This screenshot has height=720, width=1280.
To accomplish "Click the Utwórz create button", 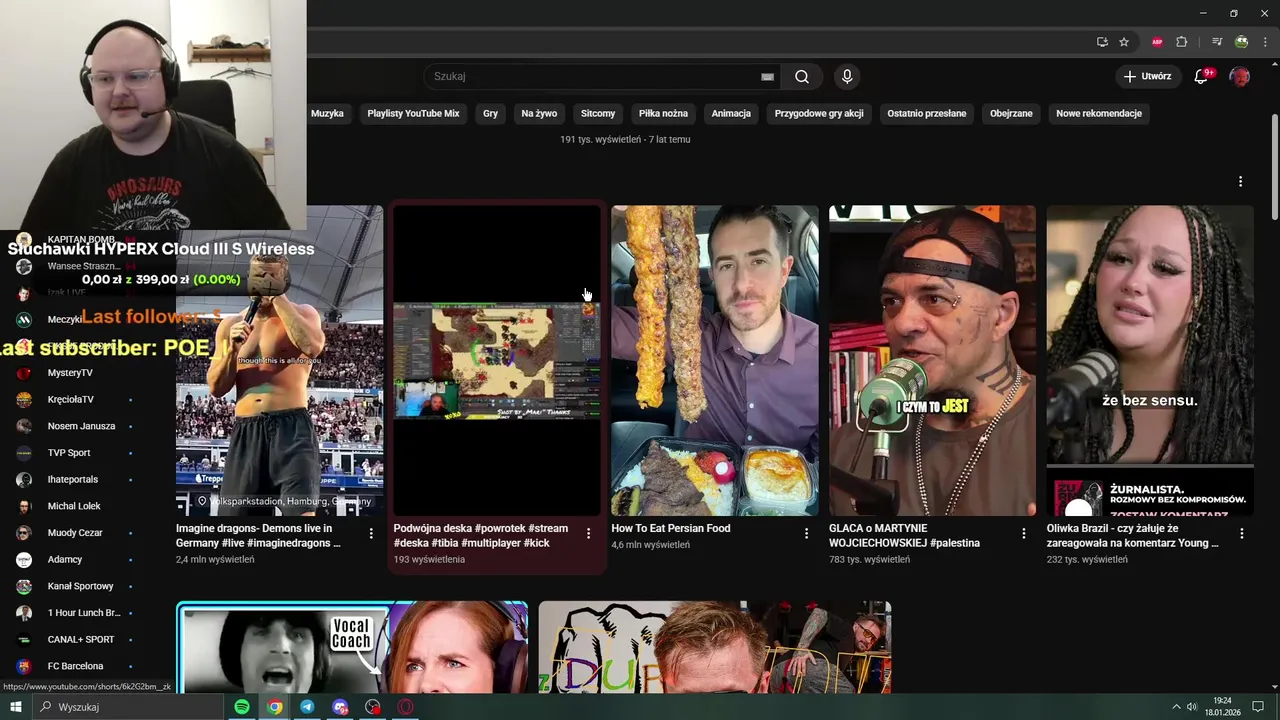I will [x=1146, y=76].
